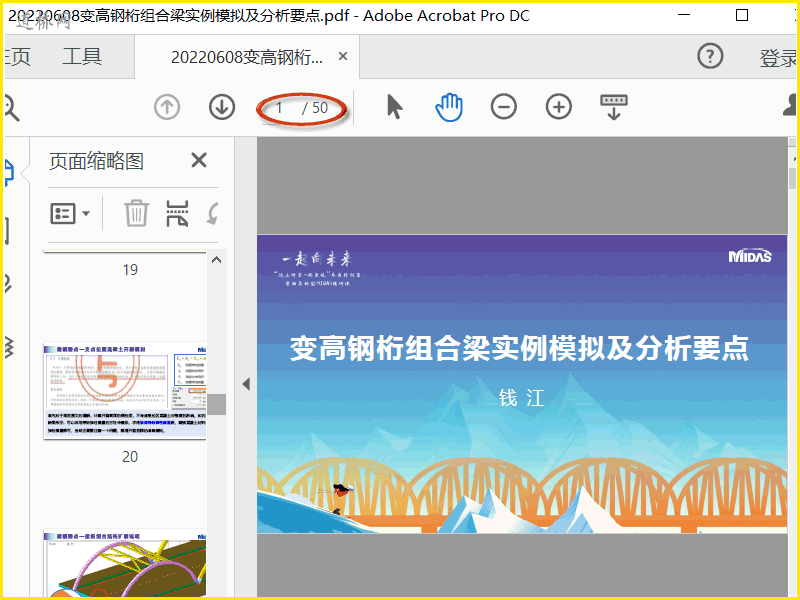The height and width of the screenshot is (600, 800).
Task: Click the MIDAS logo on the slide
Action: click(750, 256)
